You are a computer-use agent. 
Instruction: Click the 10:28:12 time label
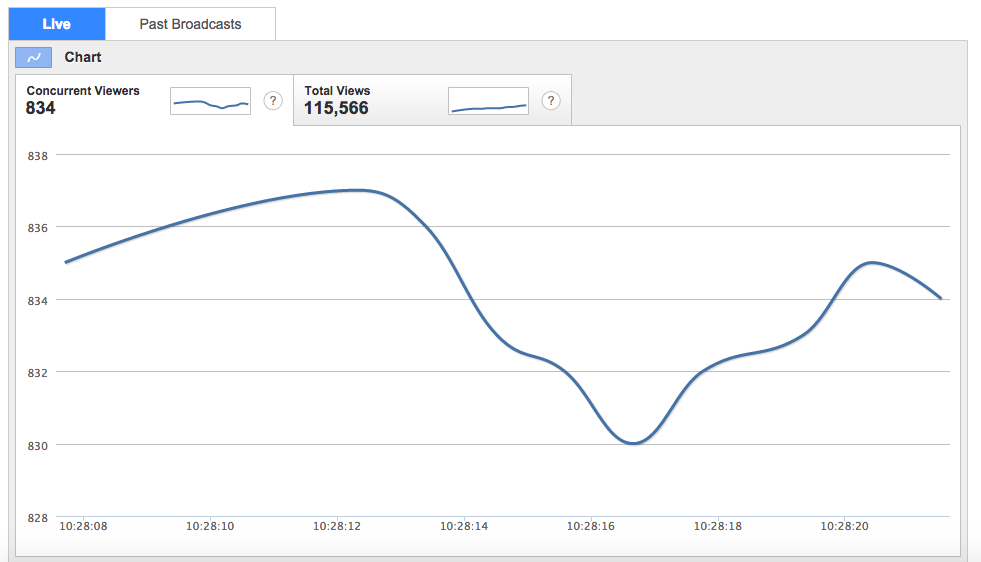[337, 526]
